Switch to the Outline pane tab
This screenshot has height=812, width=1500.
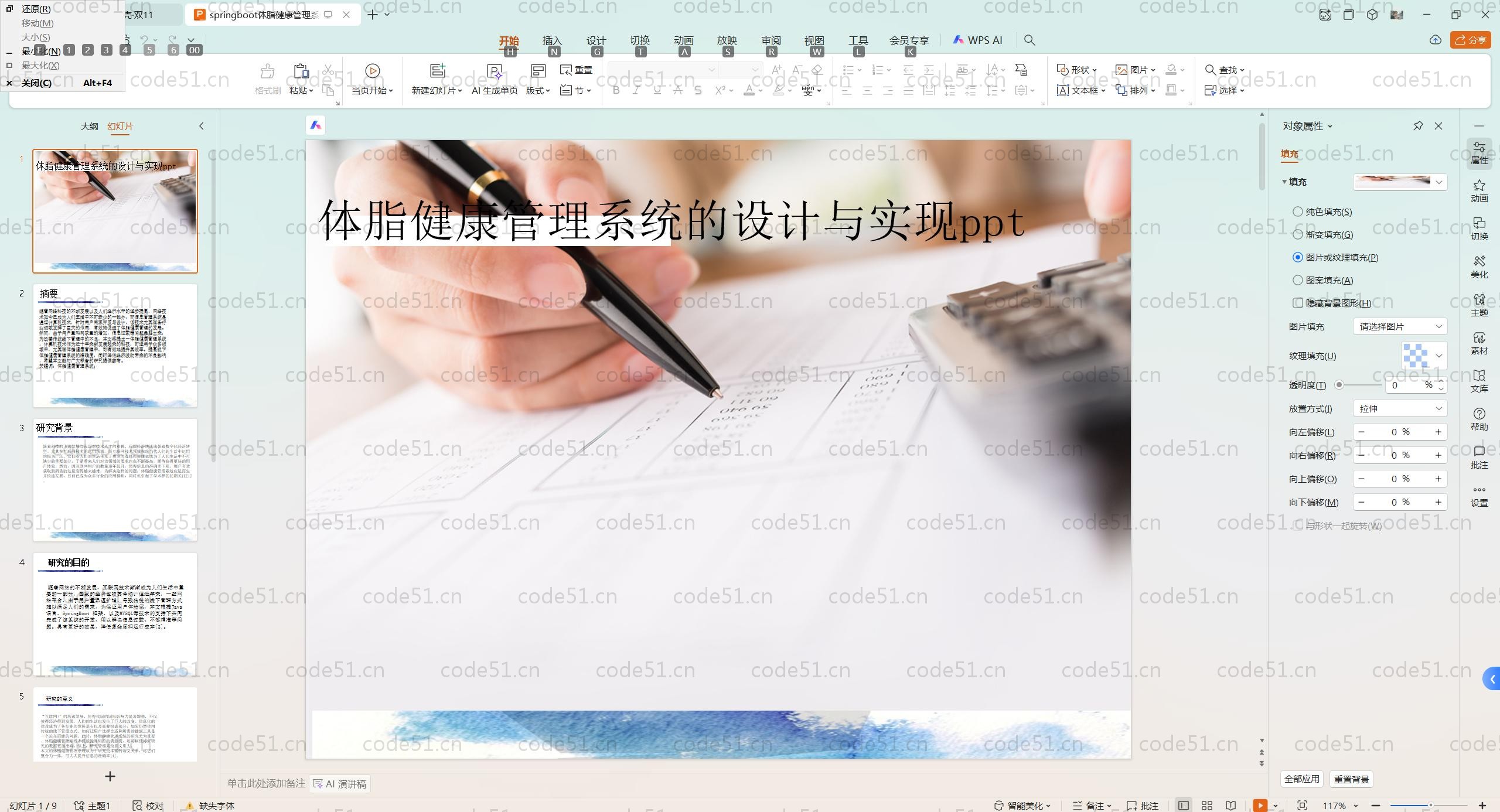89,126
